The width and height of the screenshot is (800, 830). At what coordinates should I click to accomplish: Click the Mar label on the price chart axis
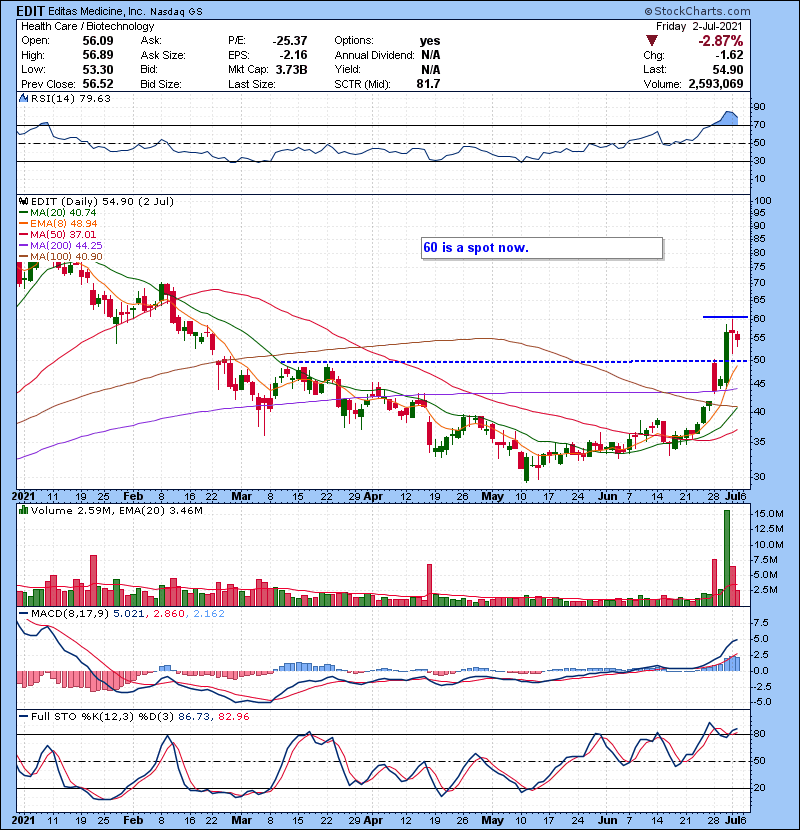coord(241,497)
